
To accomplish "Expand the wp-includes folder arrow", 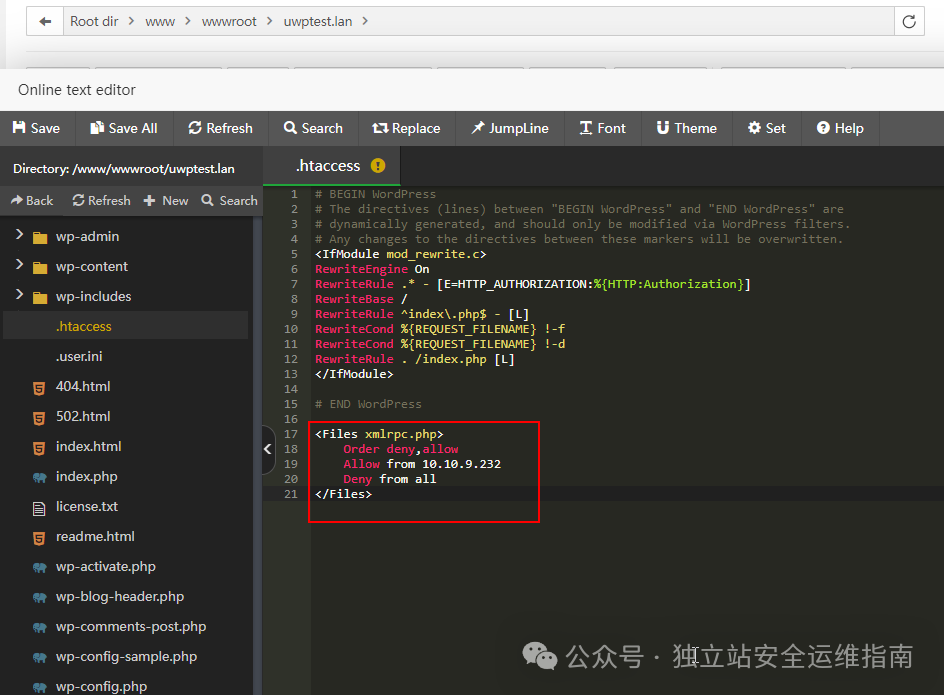I will [19, 295].
